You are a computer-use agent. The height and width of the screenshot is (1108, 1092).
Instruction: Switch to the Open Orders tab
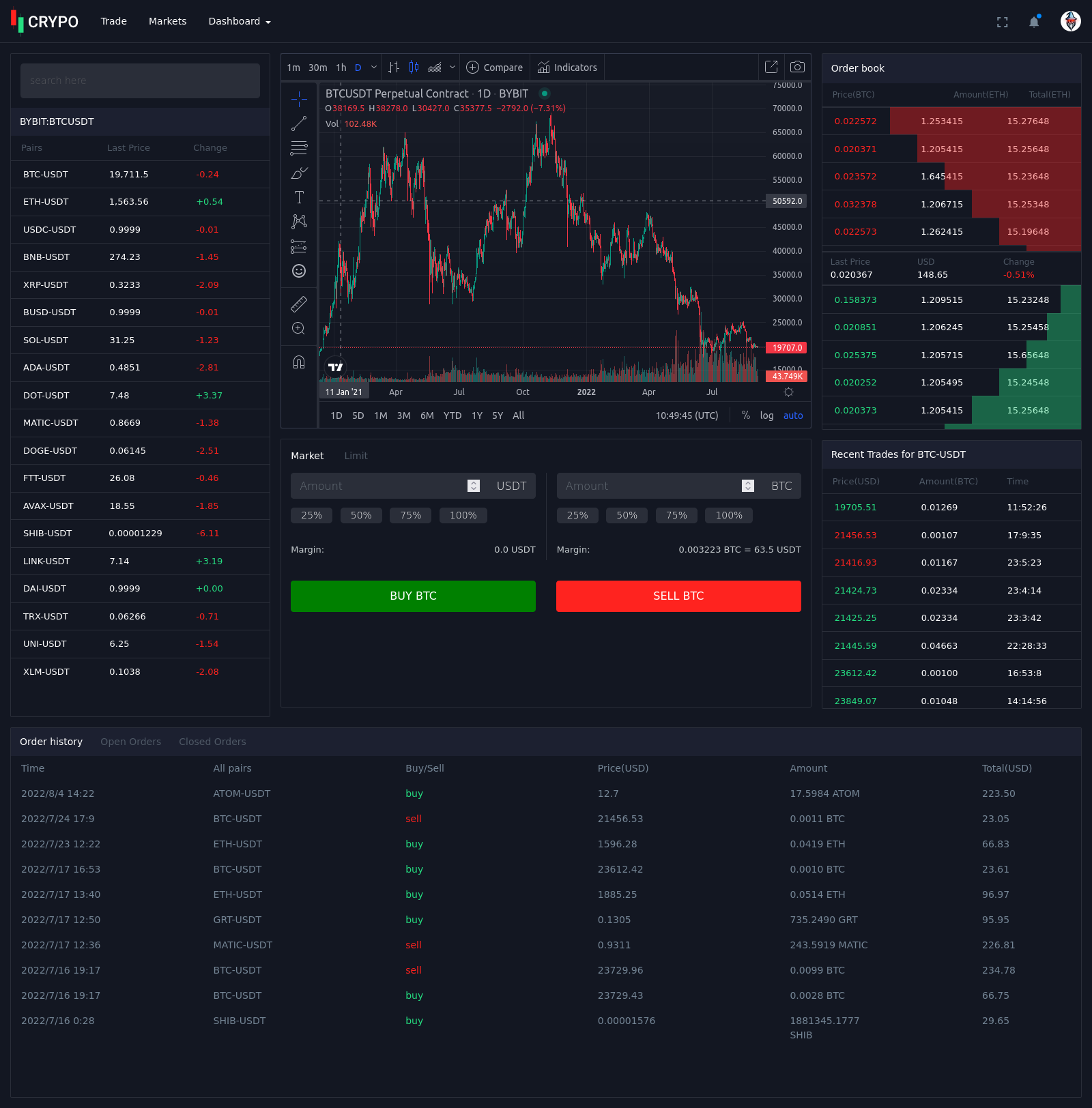(x=130, y=742)
